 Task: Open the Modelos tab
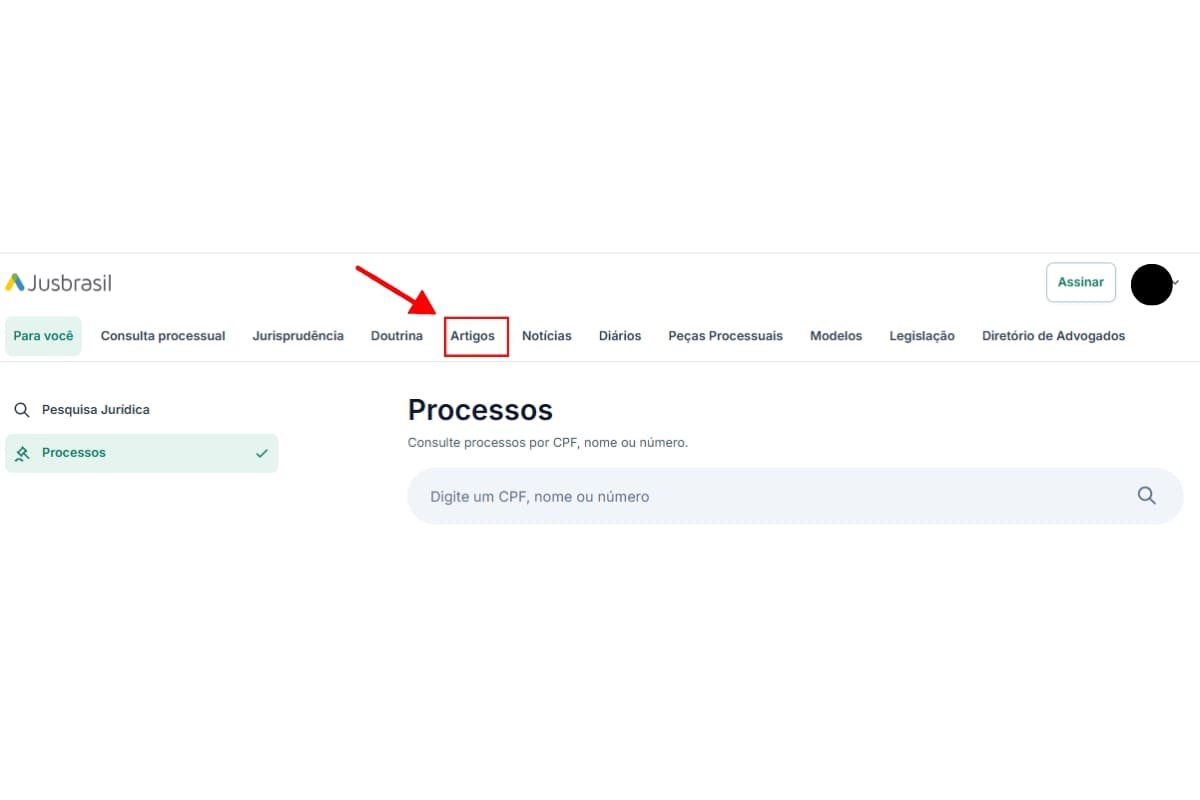coord(836,336)
